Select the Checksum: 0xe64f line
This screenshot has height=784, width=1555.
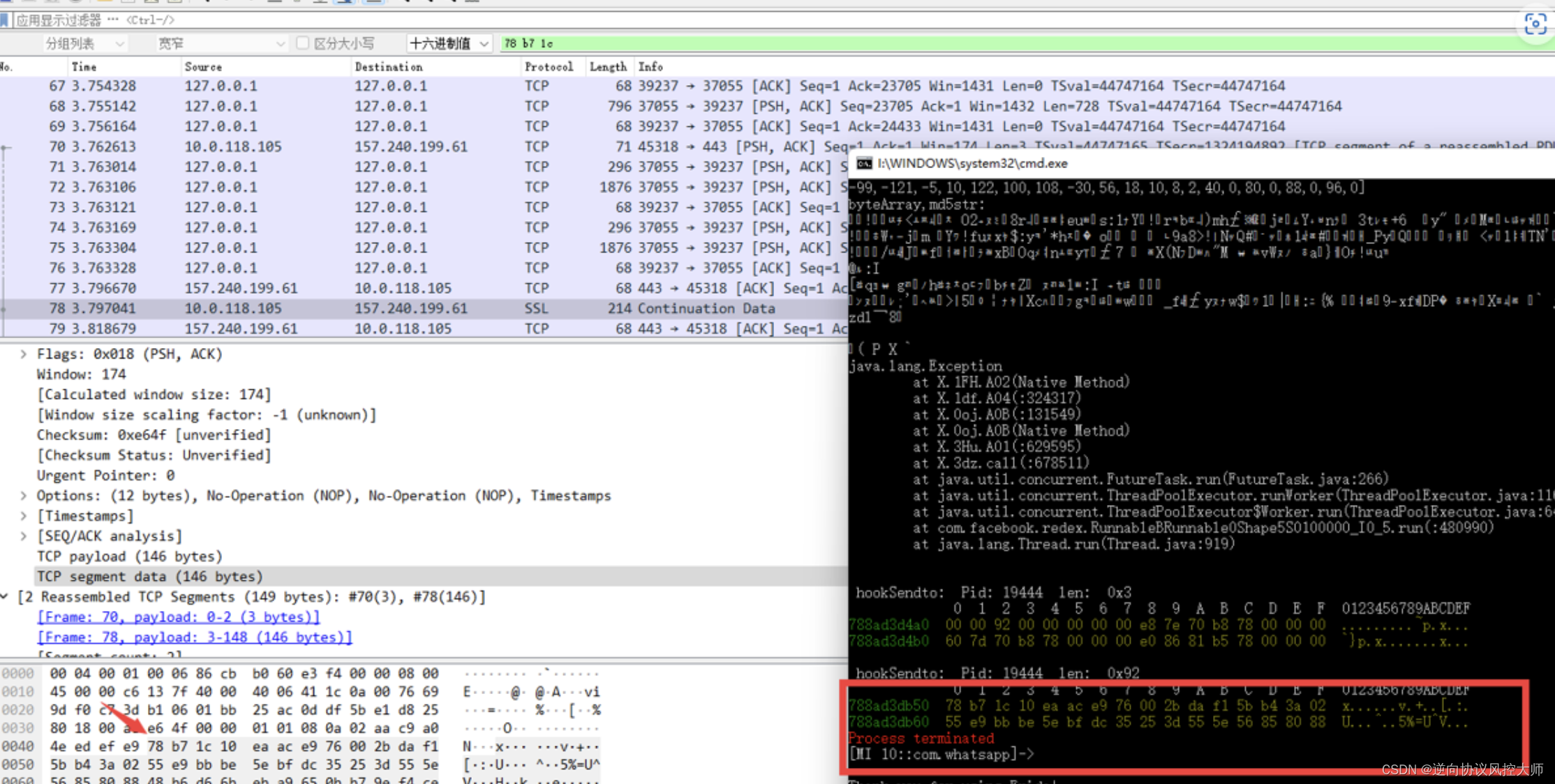(x=154, y=435)
